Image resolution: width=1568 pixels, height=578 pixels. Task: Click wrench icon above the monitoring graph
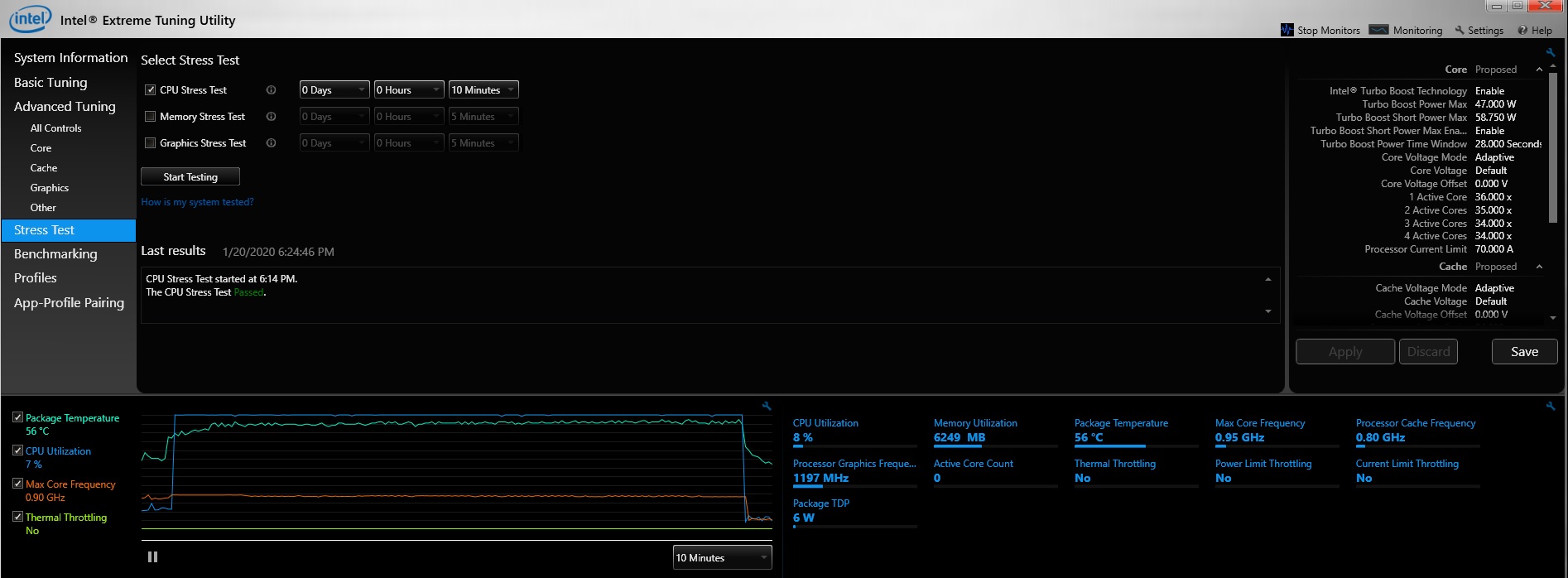(x=767, y=406)
